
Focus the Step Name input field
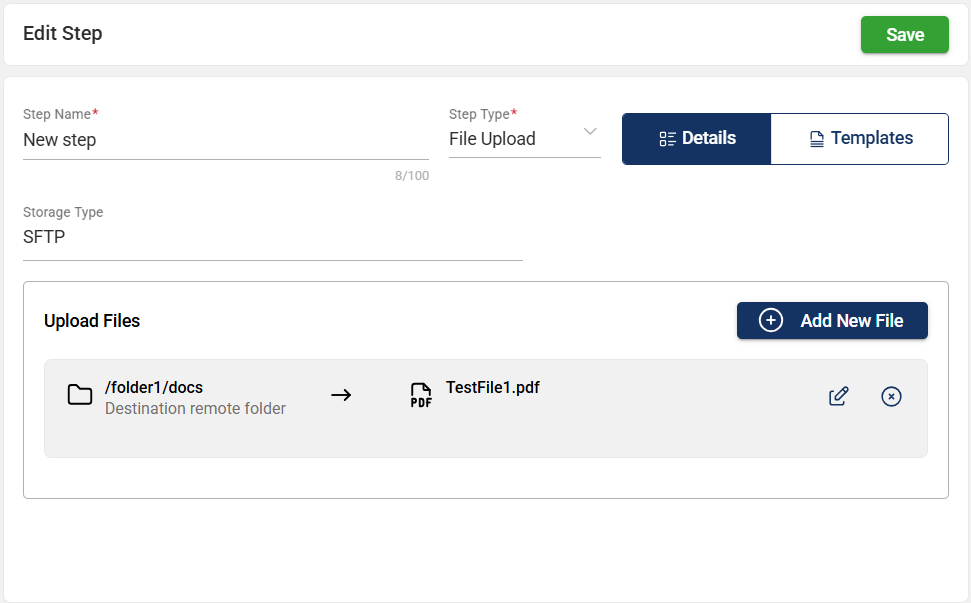pyautogui.click(x=225, y=140)
